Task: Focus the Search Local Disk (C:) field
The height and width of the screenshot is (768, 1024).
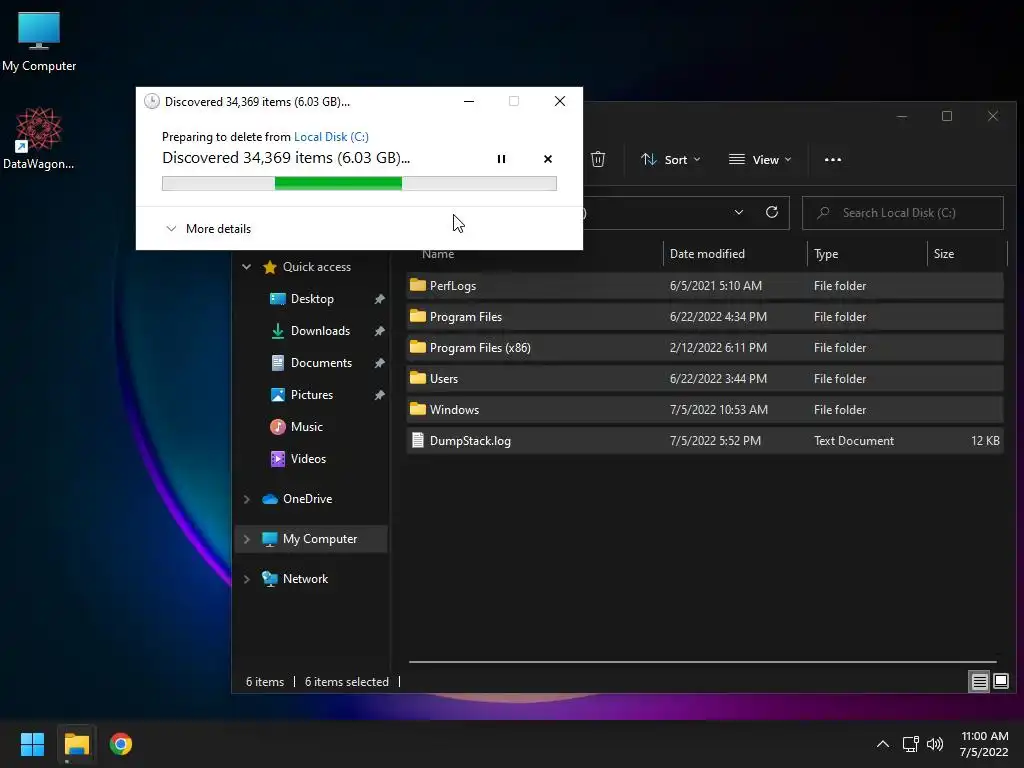Action: coord(903,213)
